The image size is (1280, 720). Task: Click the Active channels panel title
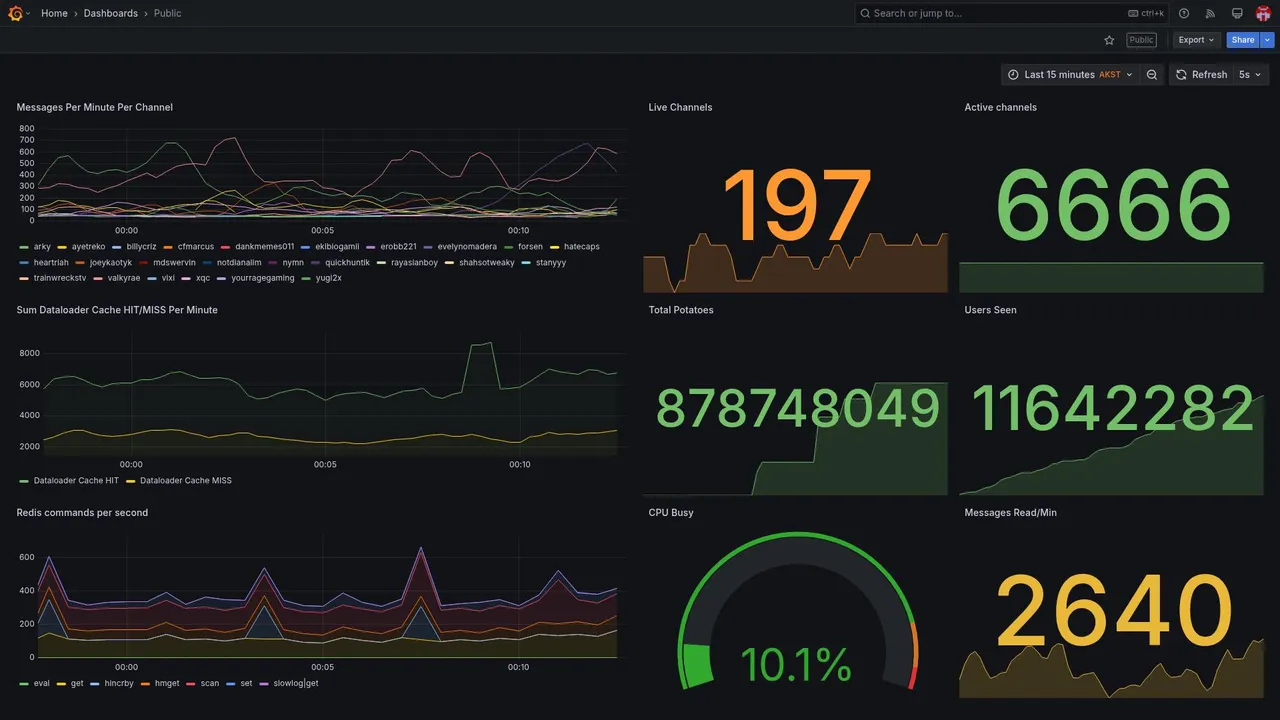(1000, 107)
